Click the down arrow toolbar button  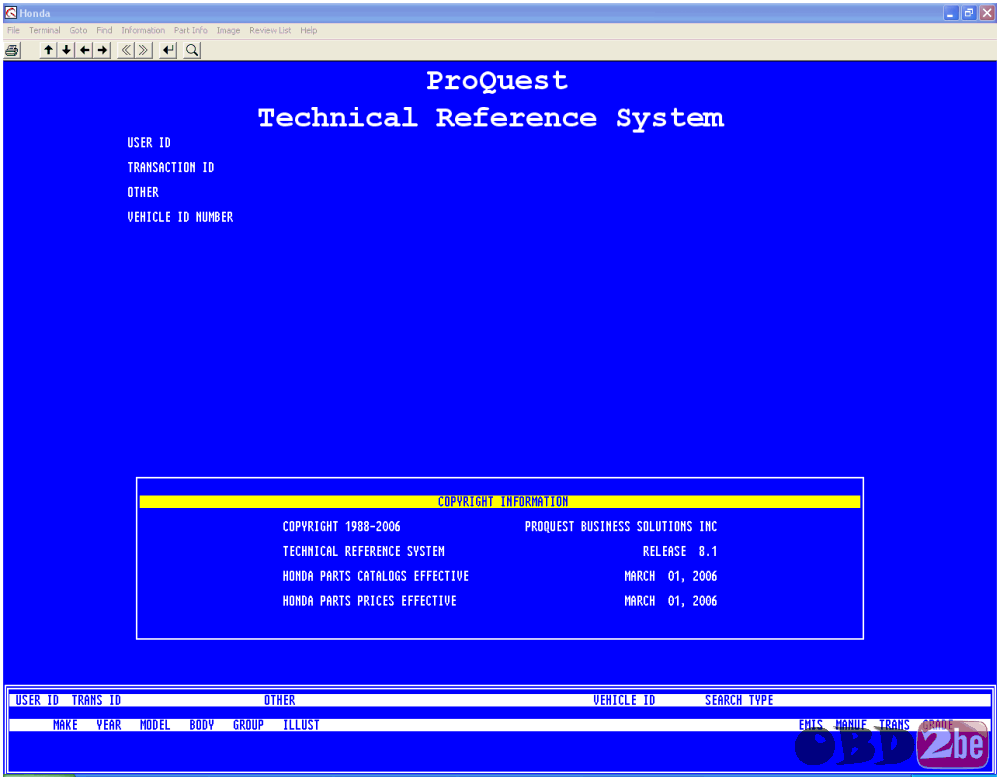tap(66, 50)
